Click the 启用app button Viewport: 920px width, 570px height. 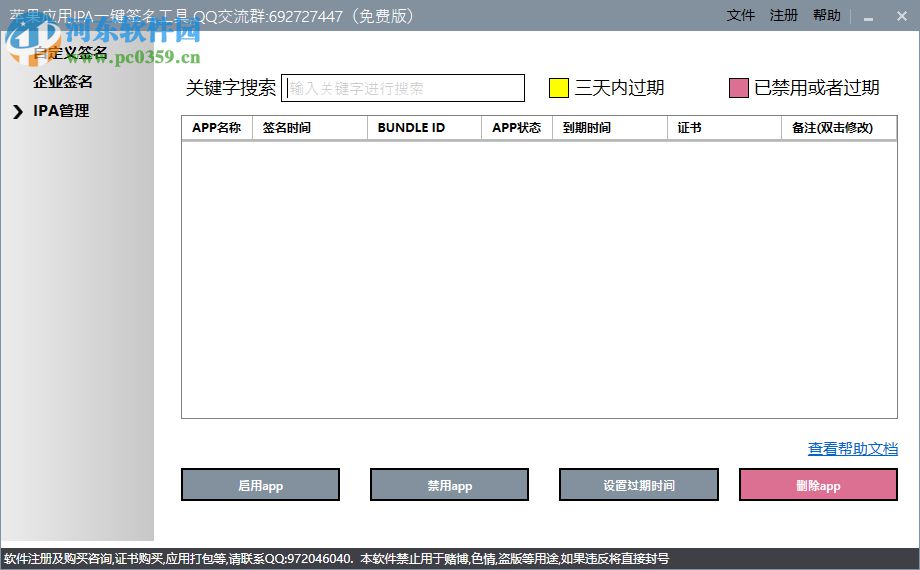click(x=261, y=485)
